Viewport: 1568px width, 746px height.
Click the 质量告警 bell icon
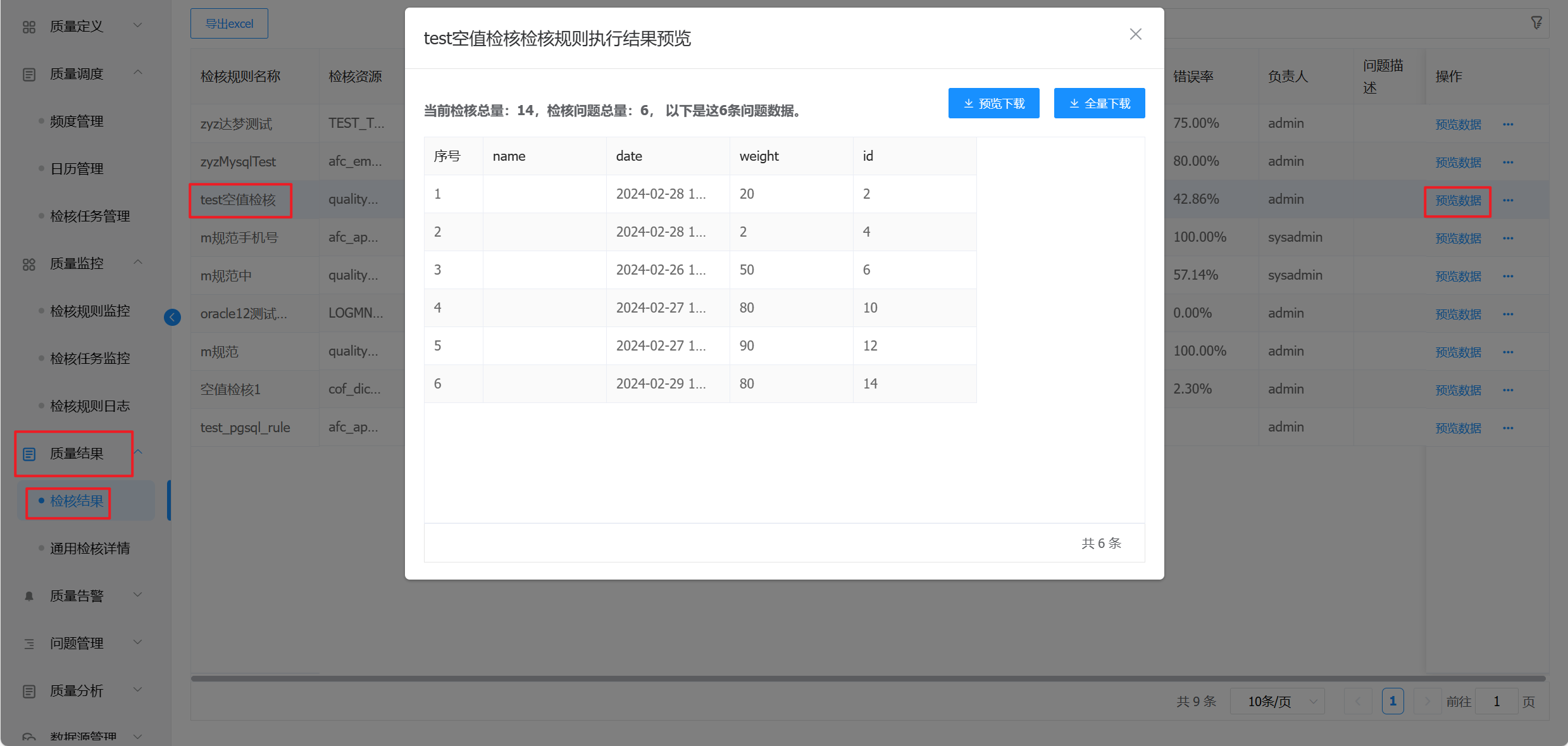(x=29, y=596)
